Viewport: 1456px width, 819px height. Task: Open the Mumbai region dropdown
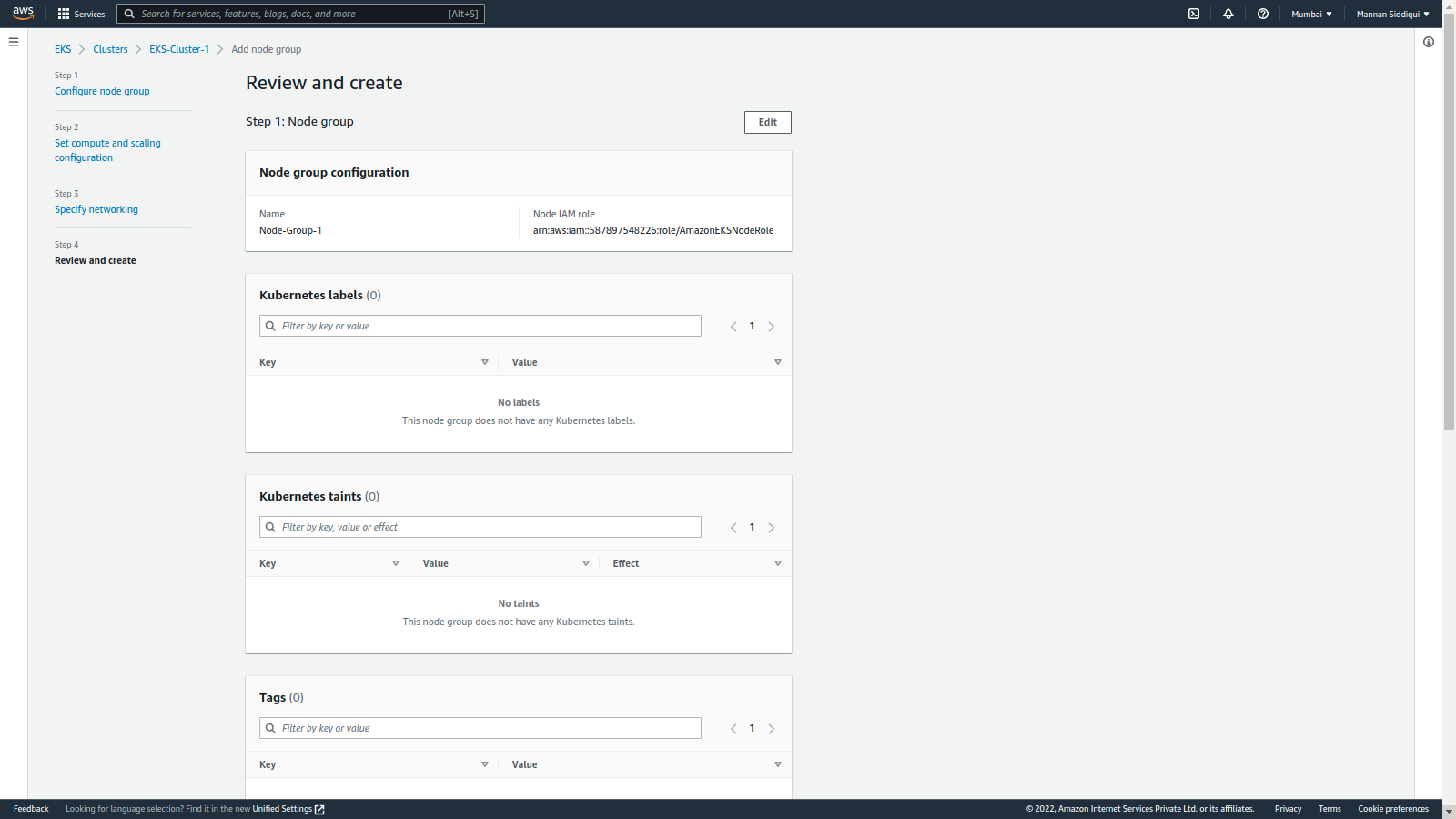pos(1311,14)
